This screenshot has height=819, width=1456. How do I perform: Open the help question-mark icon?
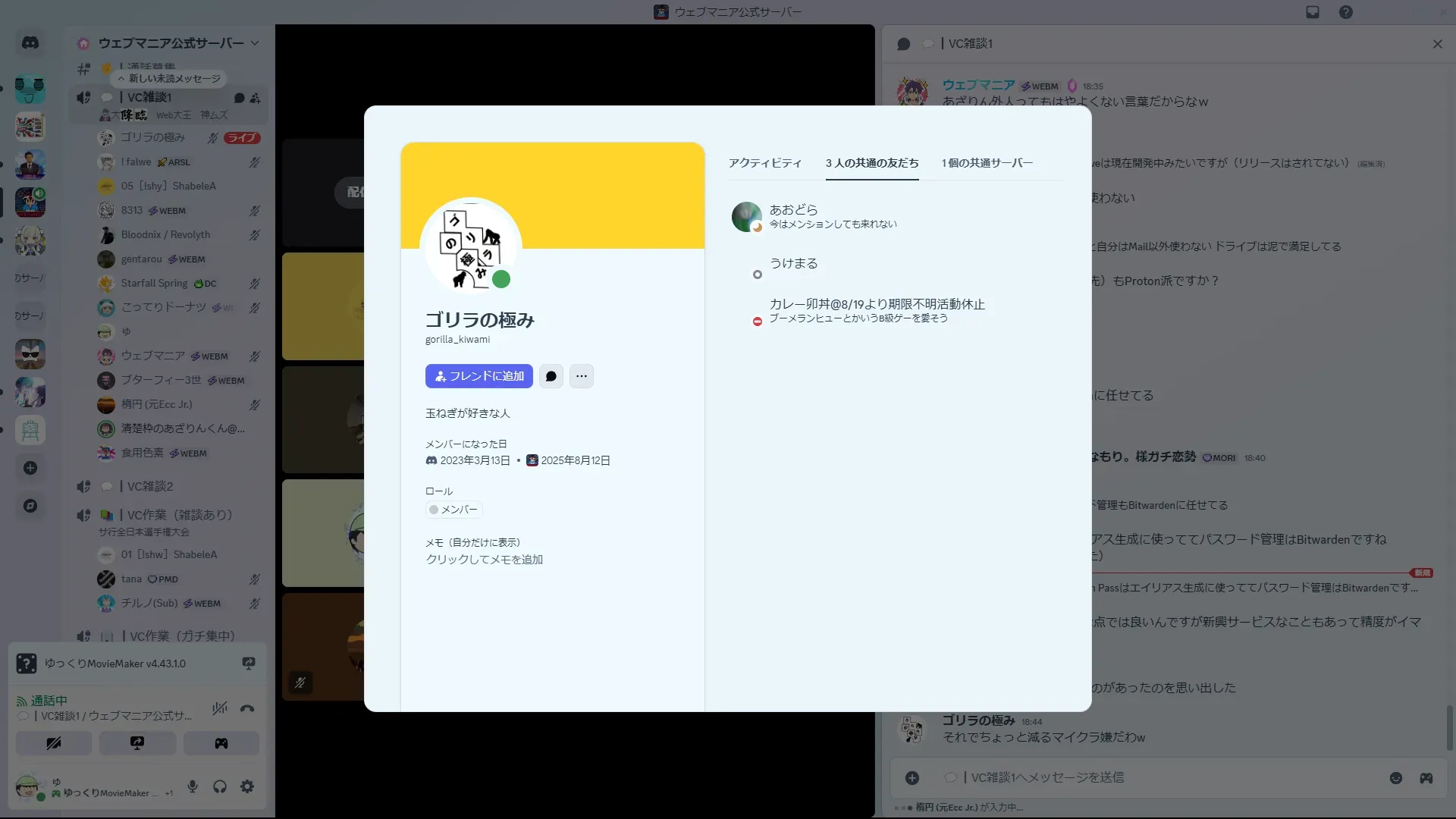tap(1346, 12)
